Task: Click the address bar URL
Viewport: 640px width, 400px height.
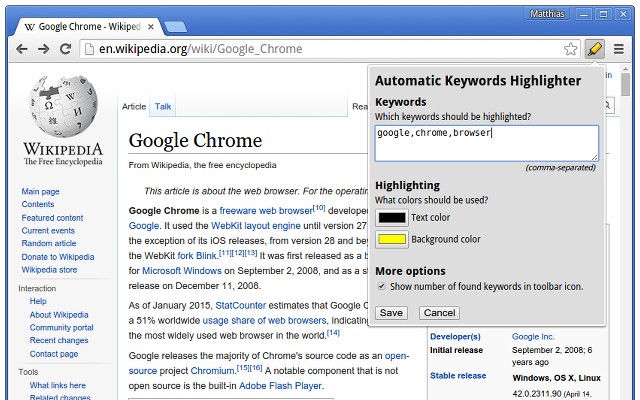Action: [200, 49]
